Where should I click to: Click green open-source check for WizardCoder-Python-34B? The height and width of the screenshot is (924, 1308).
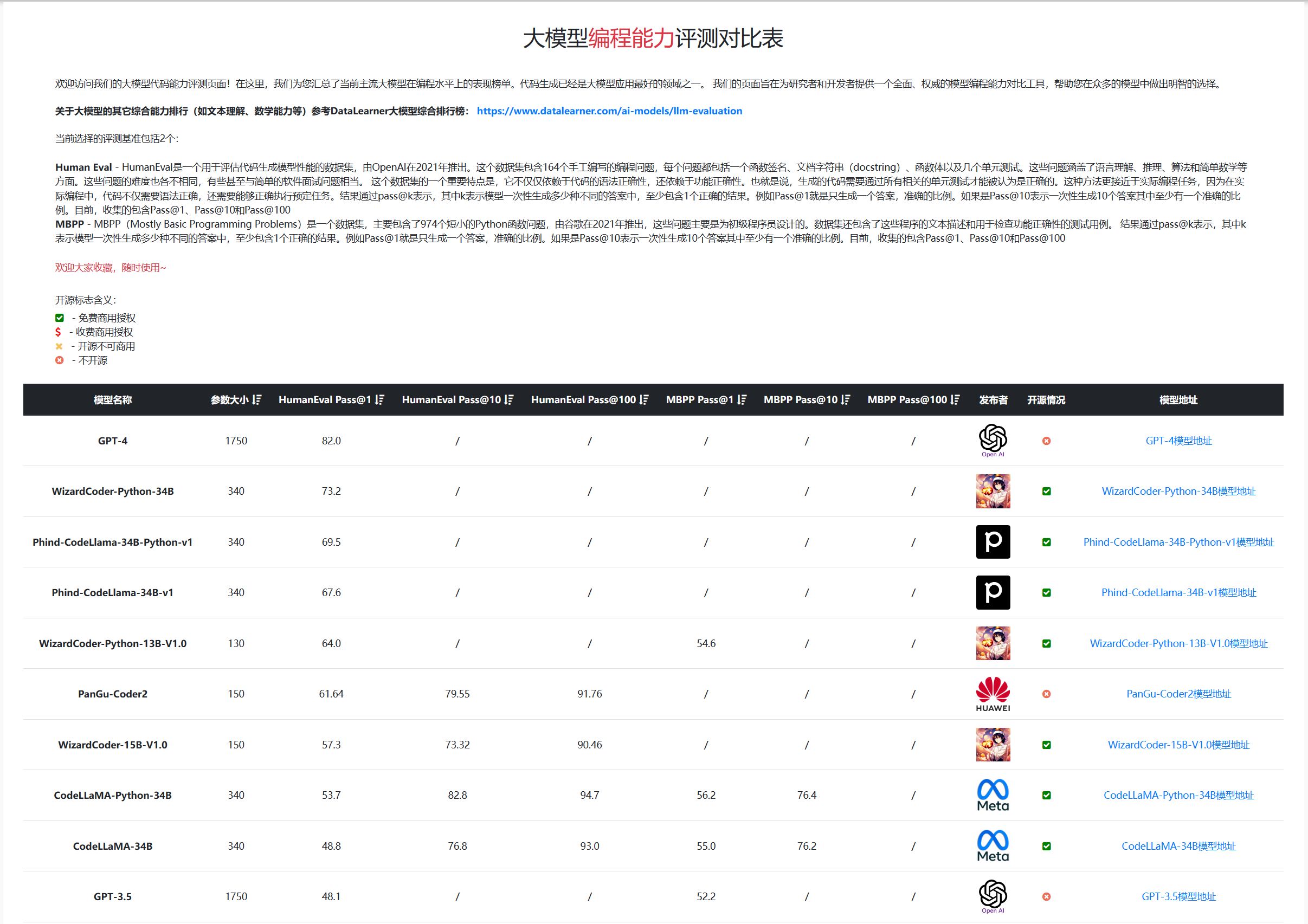[1046, 492]
